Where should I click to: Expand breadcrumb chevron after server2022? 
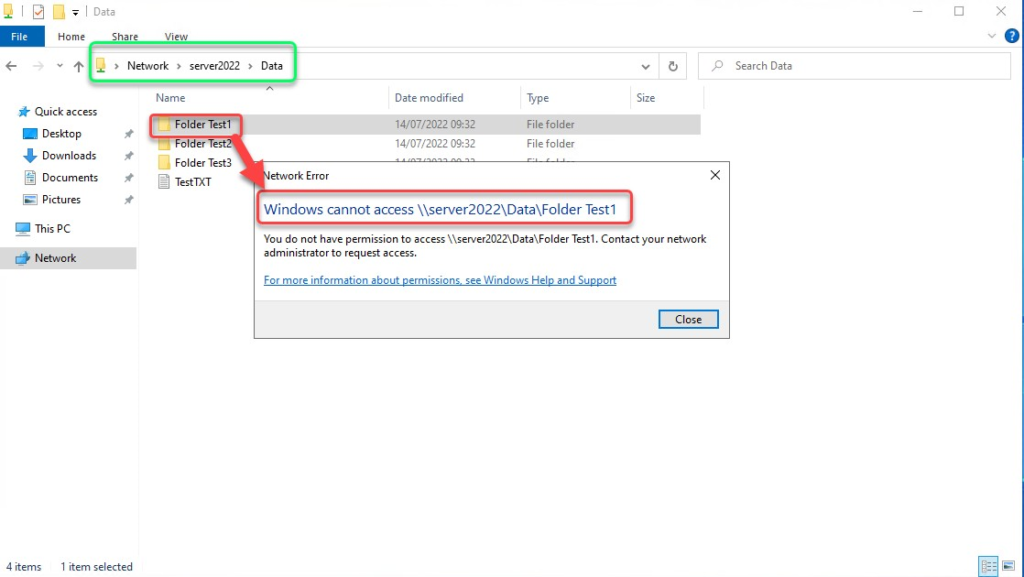pyautogui.click(x=250, y=66)
